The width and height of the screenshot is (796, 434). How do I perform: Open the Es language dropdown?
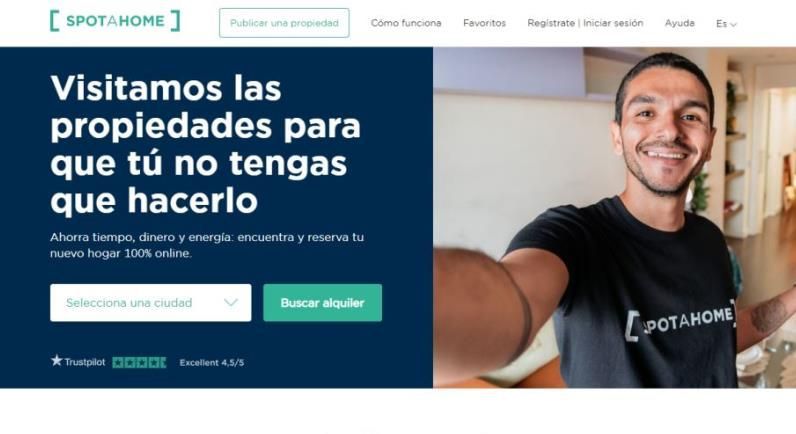pyautogui.click(x=726, y=23)
